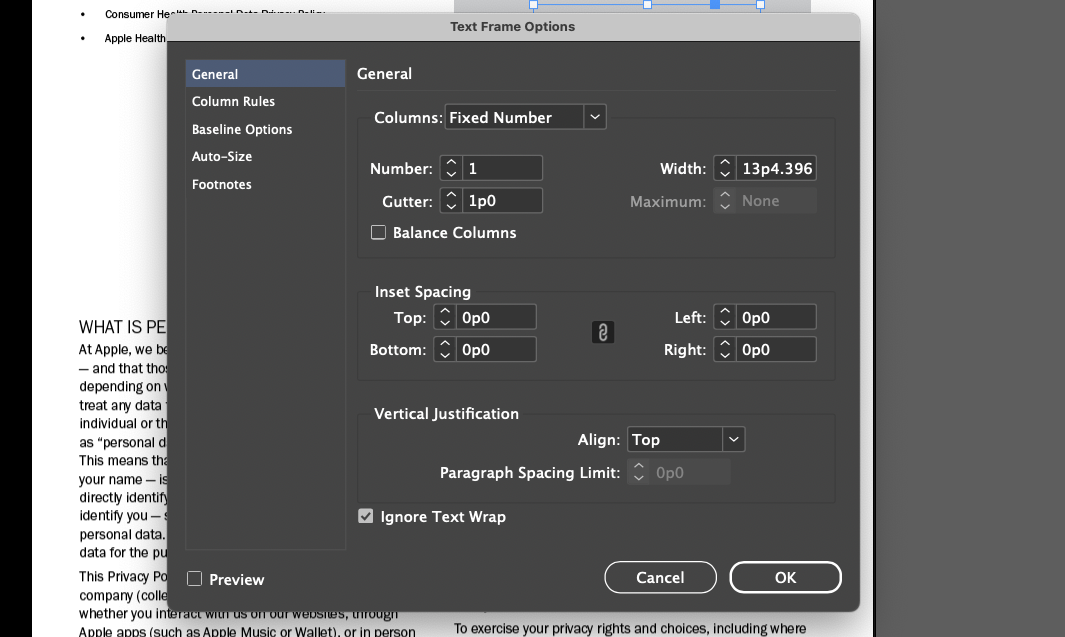Open the Baseline Options section
The height and width of the screenshot is (637, 1065).
(242, 130)
